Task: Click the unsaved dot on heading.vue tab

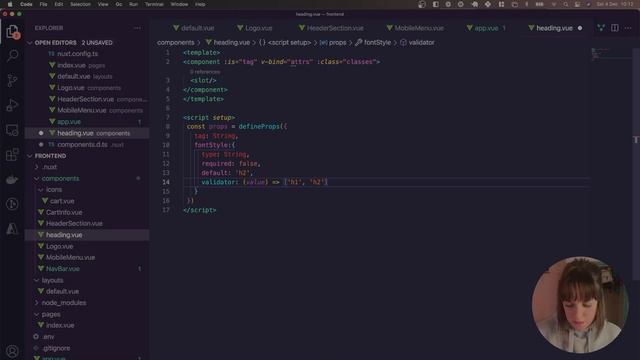Action: pyautogui.click(x=580, y=28)
